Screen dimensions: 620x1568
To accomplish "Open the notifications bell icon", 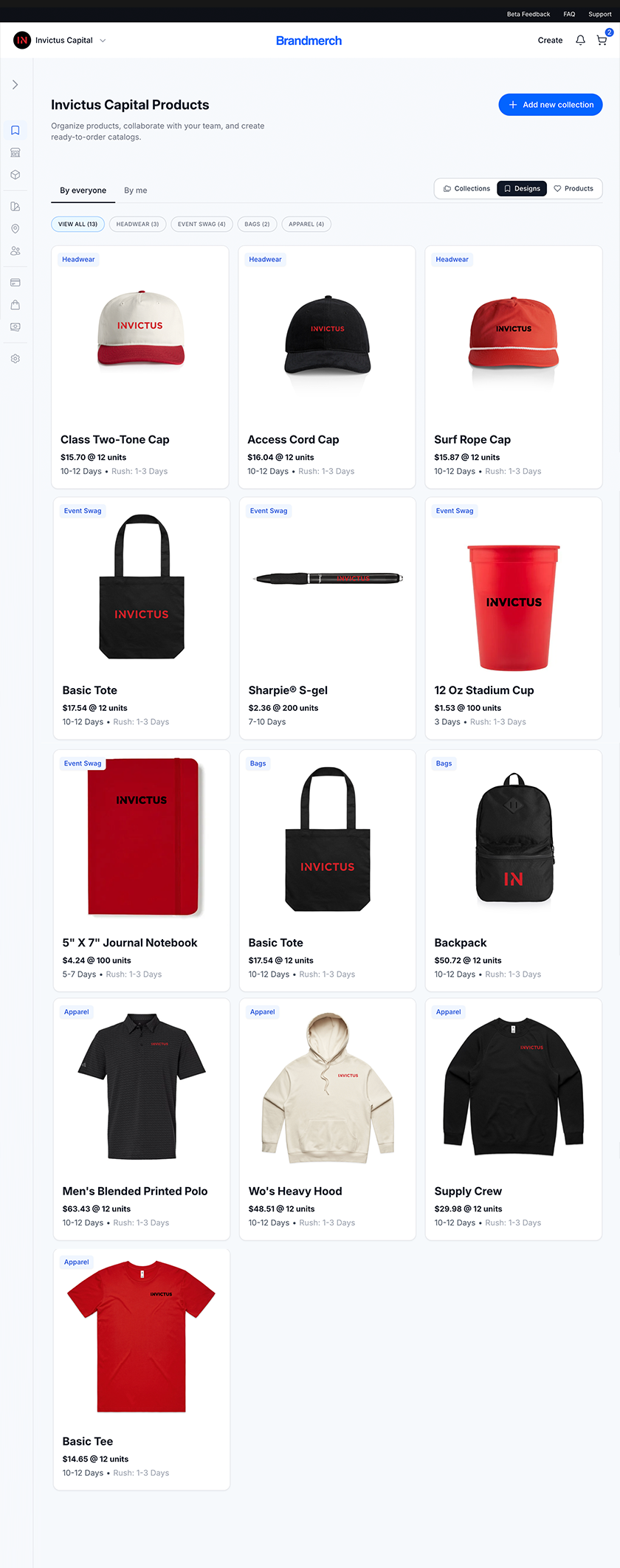I will point(580,41).
